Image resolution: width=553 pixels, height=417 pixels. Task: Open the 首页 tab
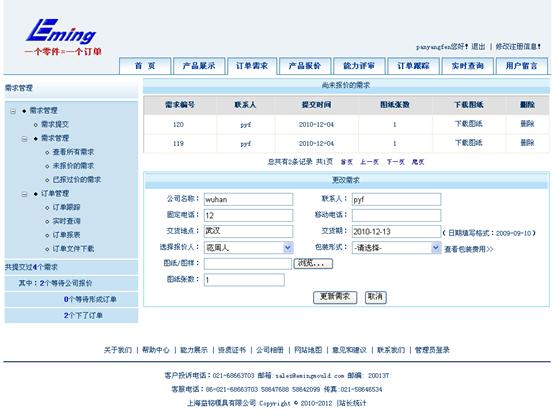point(145,66)
